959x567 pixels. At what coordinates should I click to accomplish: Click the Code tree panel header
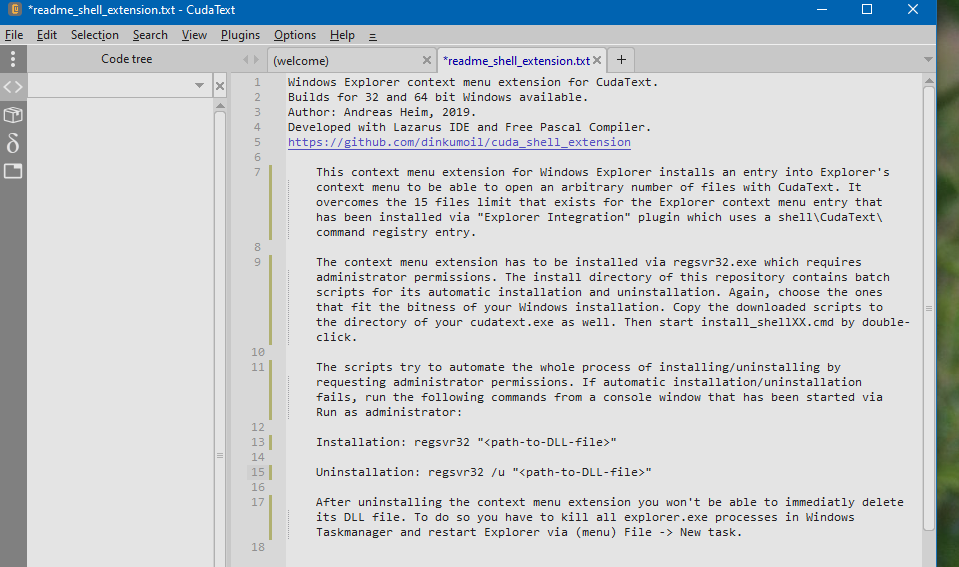point(127,59)
